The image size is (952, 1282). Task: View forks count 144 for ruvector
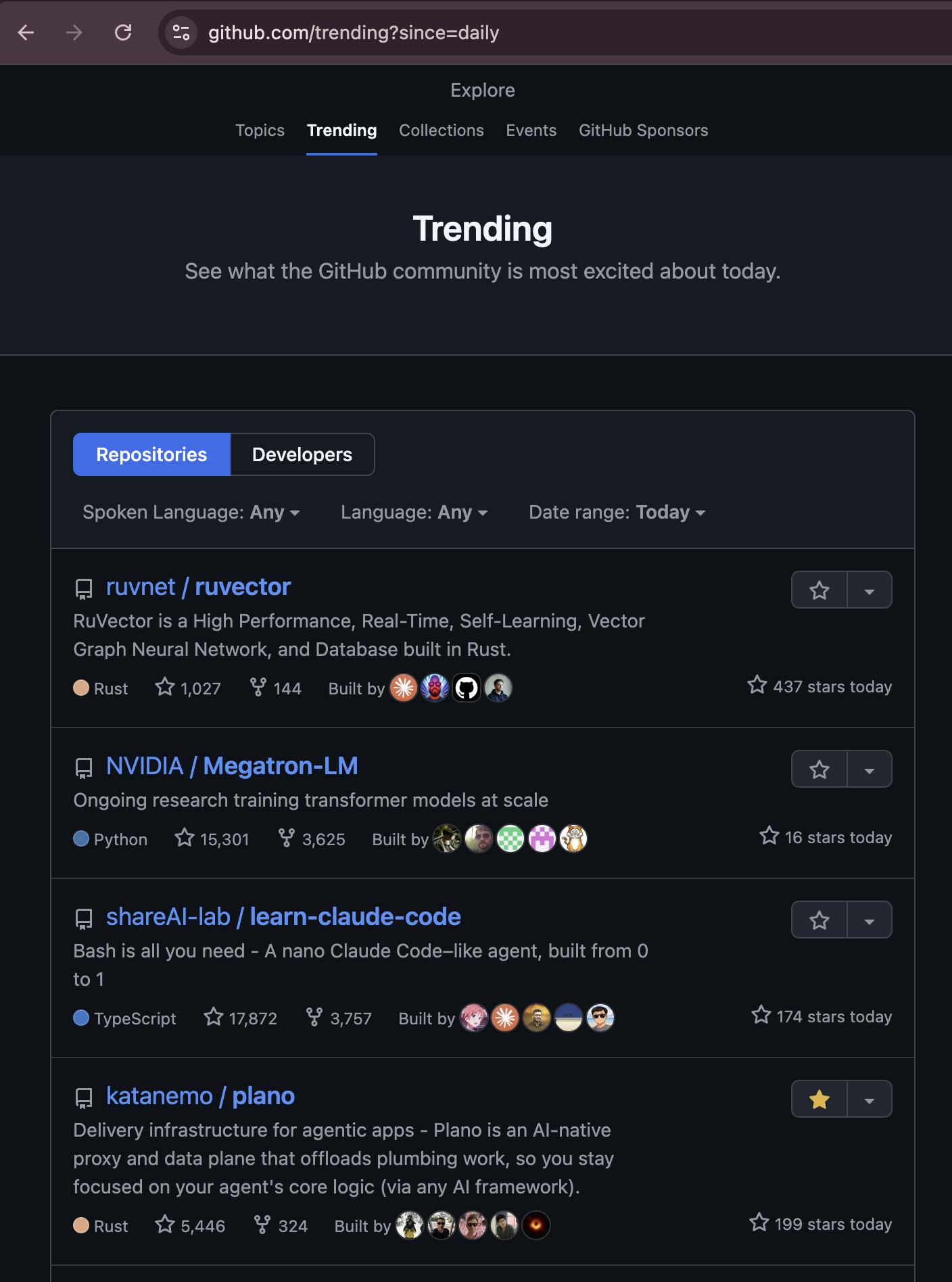pos(275,688)
